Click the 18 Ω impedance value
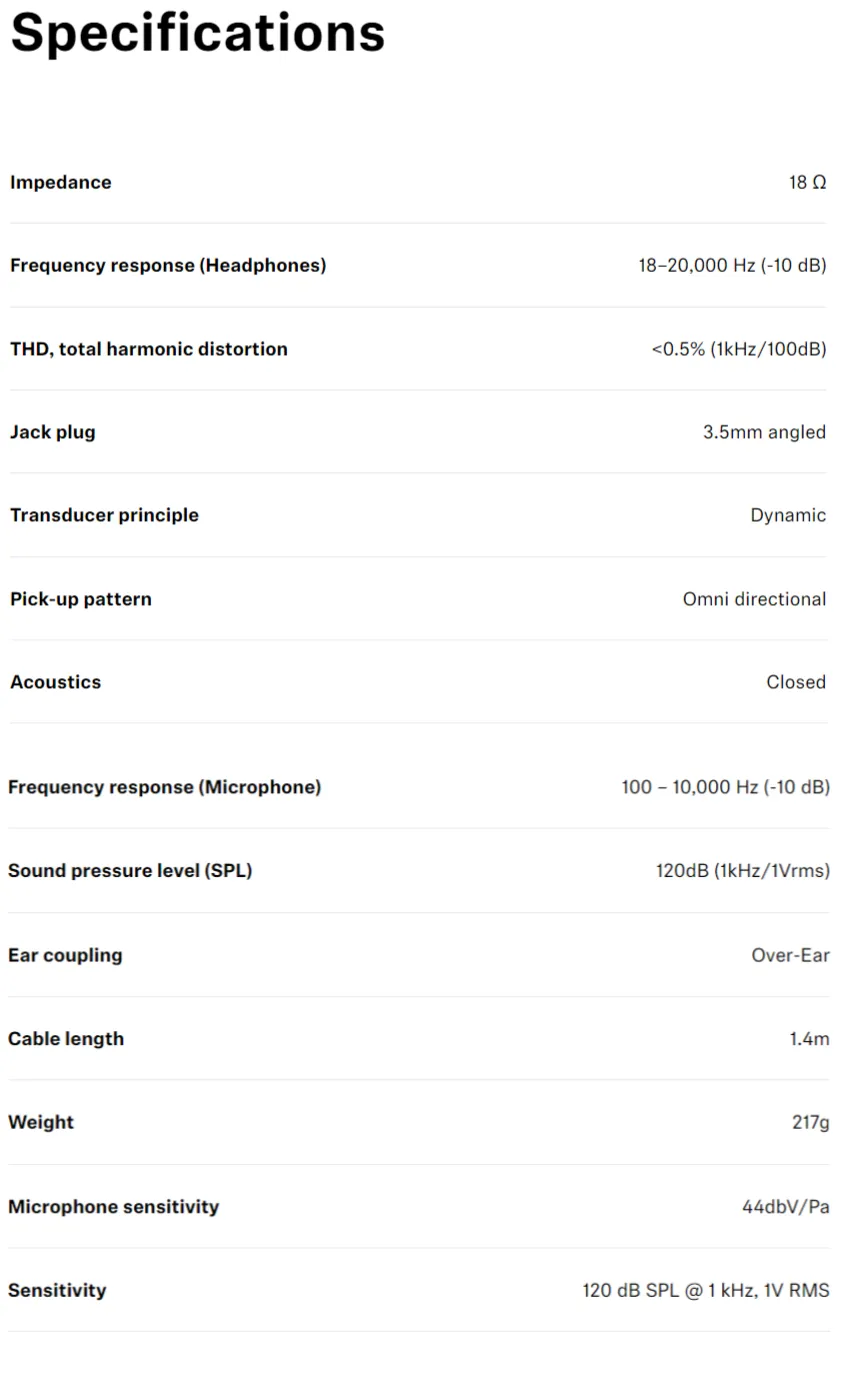The image size is (850, 1400). [x=808, y=182]
